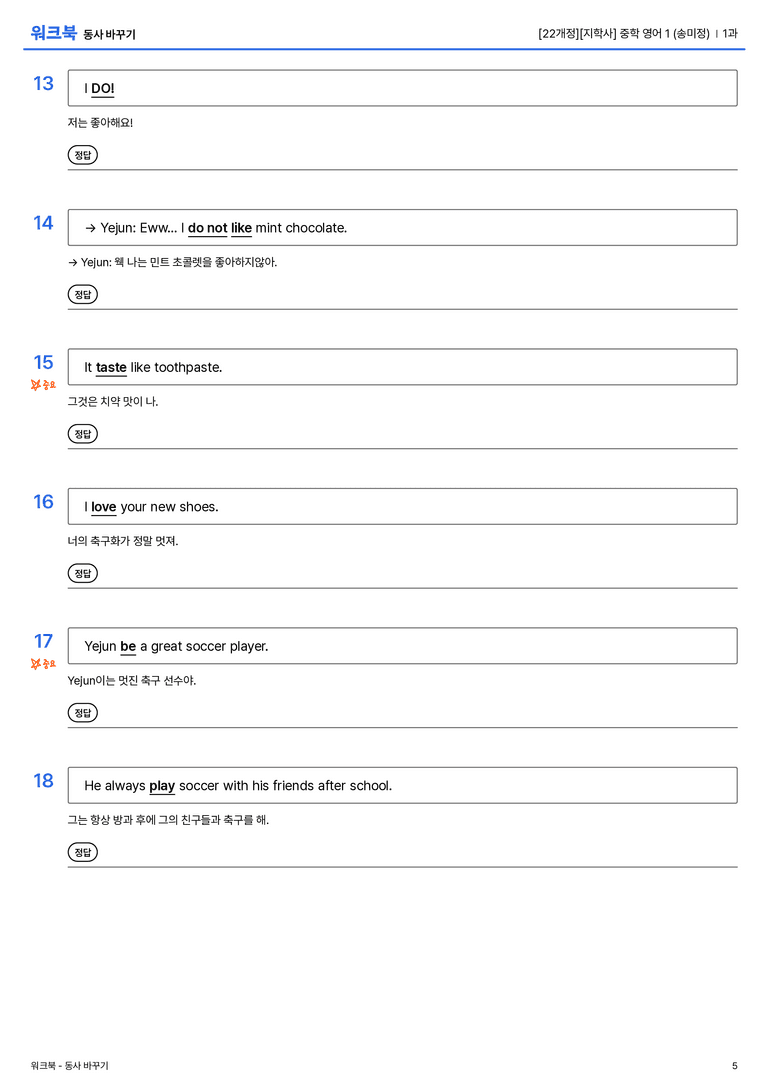Click the 워크북 logo in the header
This screenshot has width=768, height=1087.
point(53,33)
